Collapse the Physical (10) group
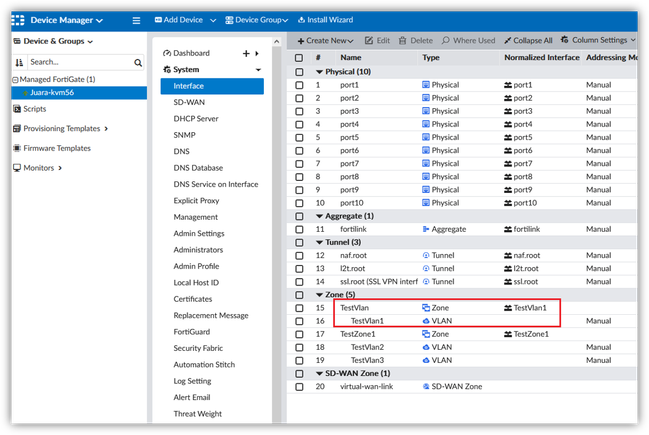 click(319, 72)
